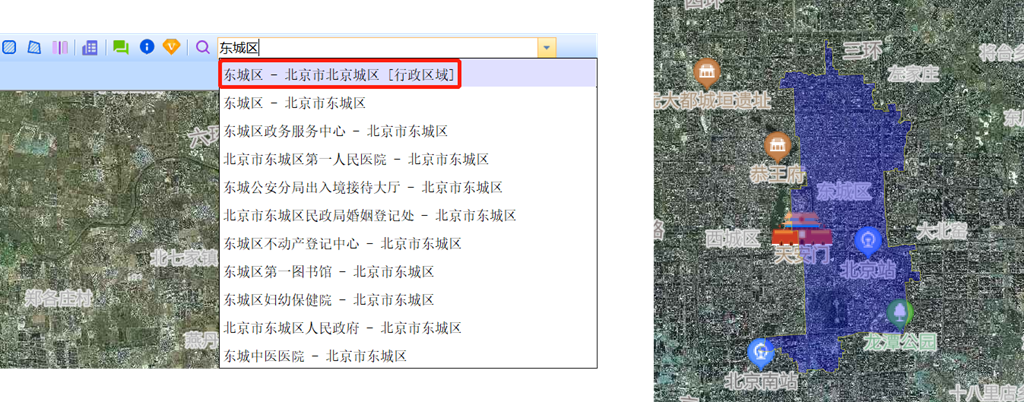Click the 恭王府 orange landmark marker
Image resolution: width=1024 pixels, height=402 pixels.
tap(777, 146)
